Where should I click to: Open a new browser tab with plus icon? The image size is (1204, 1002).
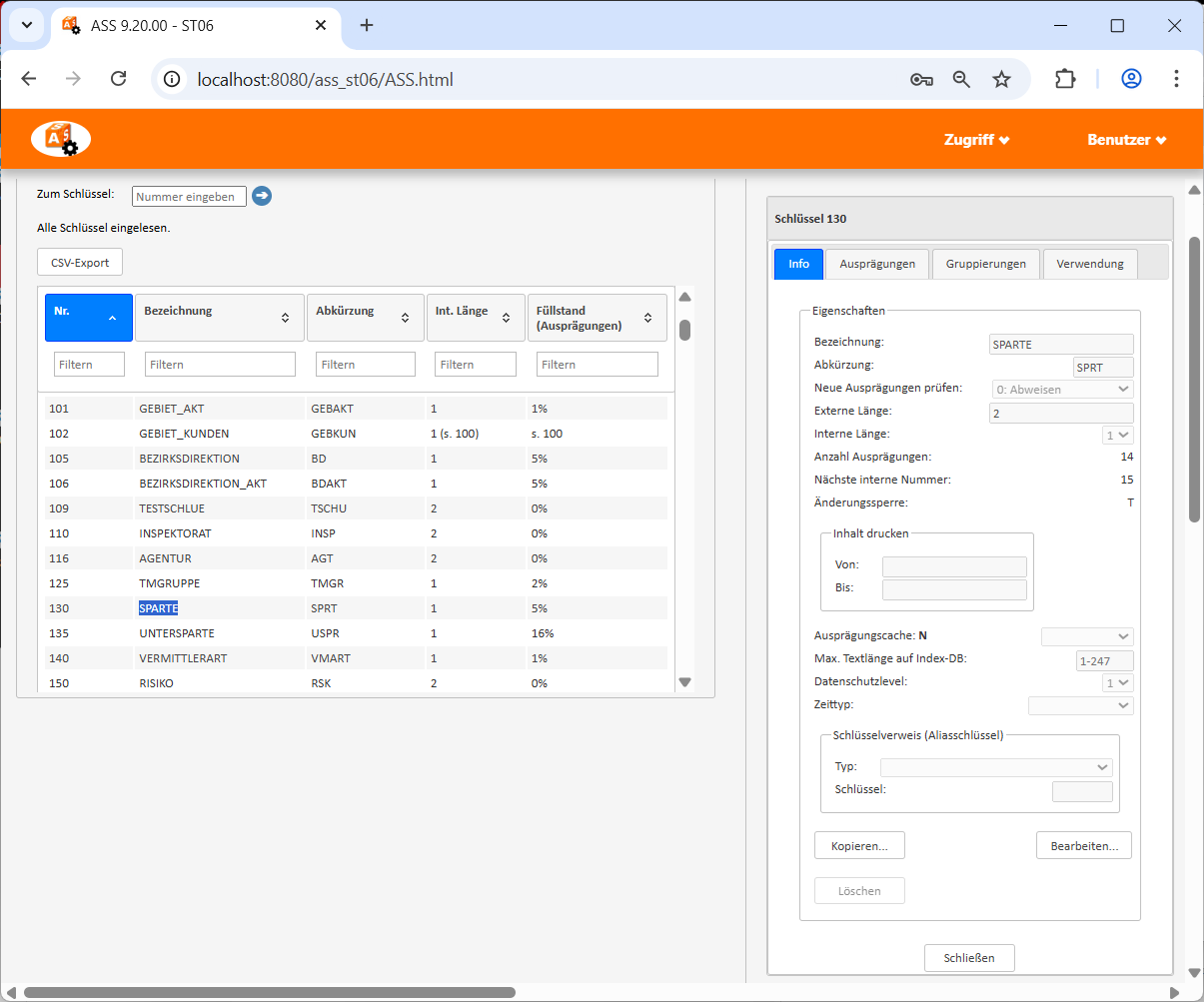[367, 25]
